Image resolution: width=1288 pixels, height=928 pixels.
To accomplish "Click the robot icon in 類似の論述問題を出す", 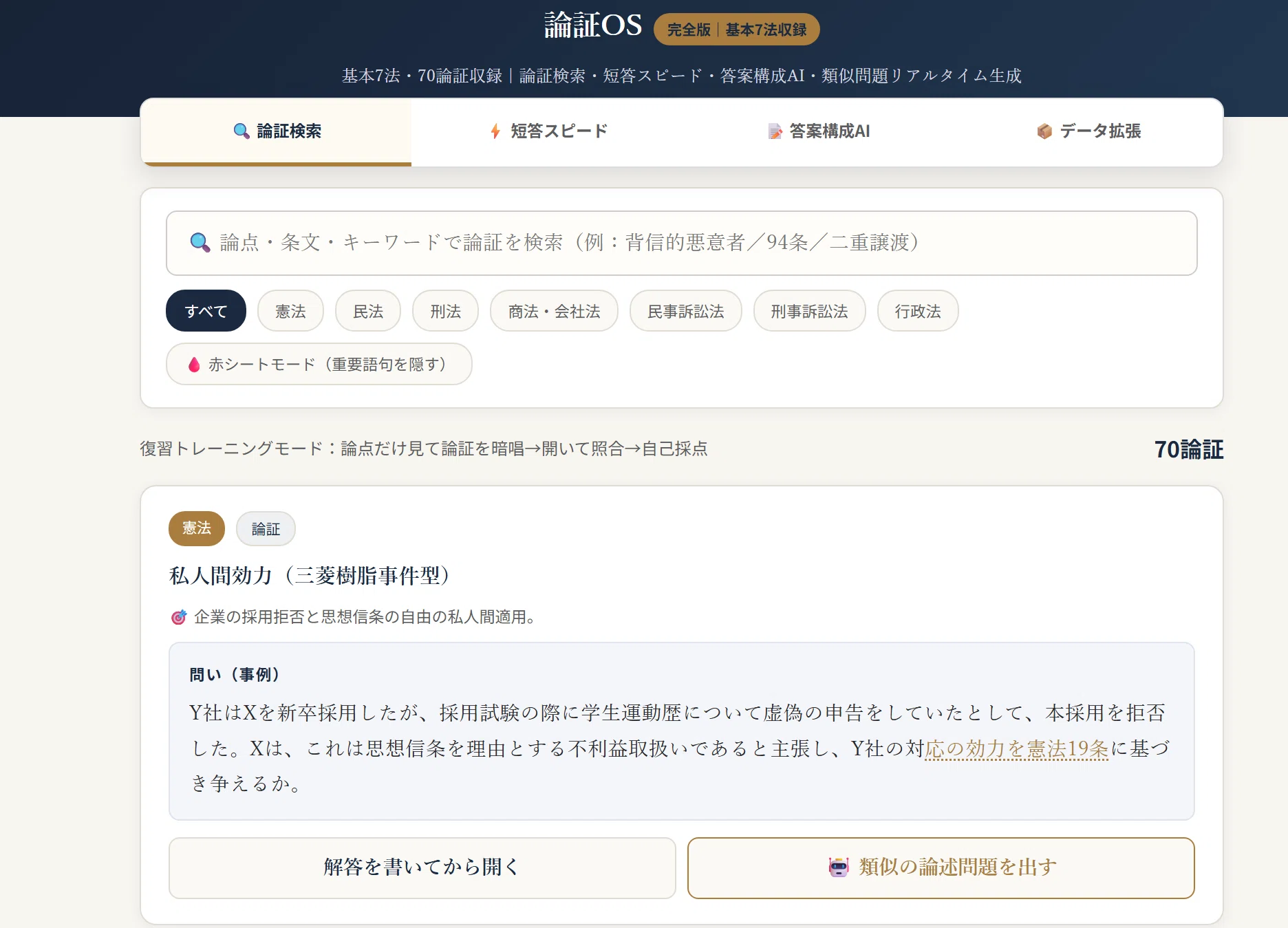I will click(x=839, y=867).
